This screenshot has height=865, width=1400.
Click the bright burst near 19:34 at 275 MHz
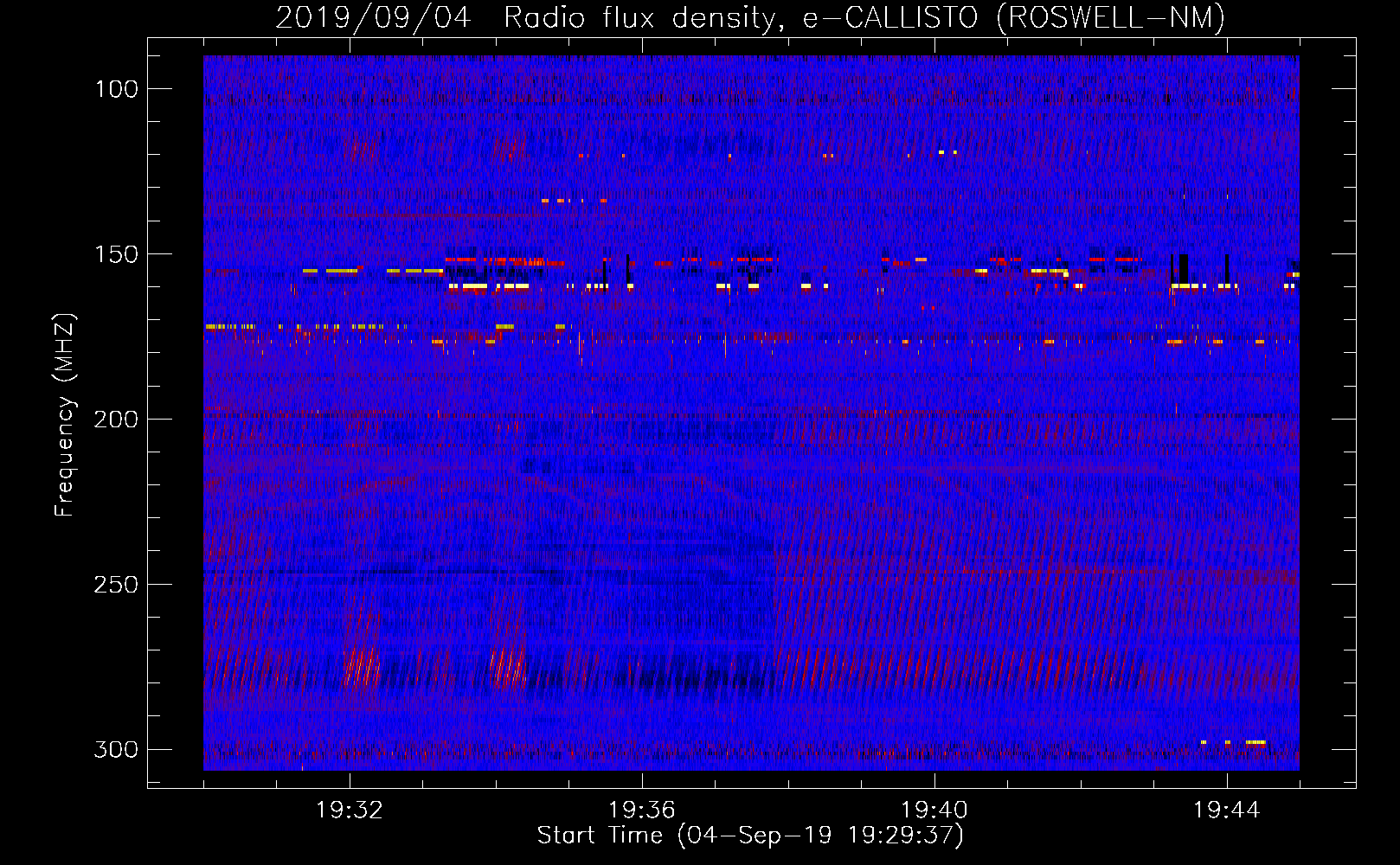(508, 668)
